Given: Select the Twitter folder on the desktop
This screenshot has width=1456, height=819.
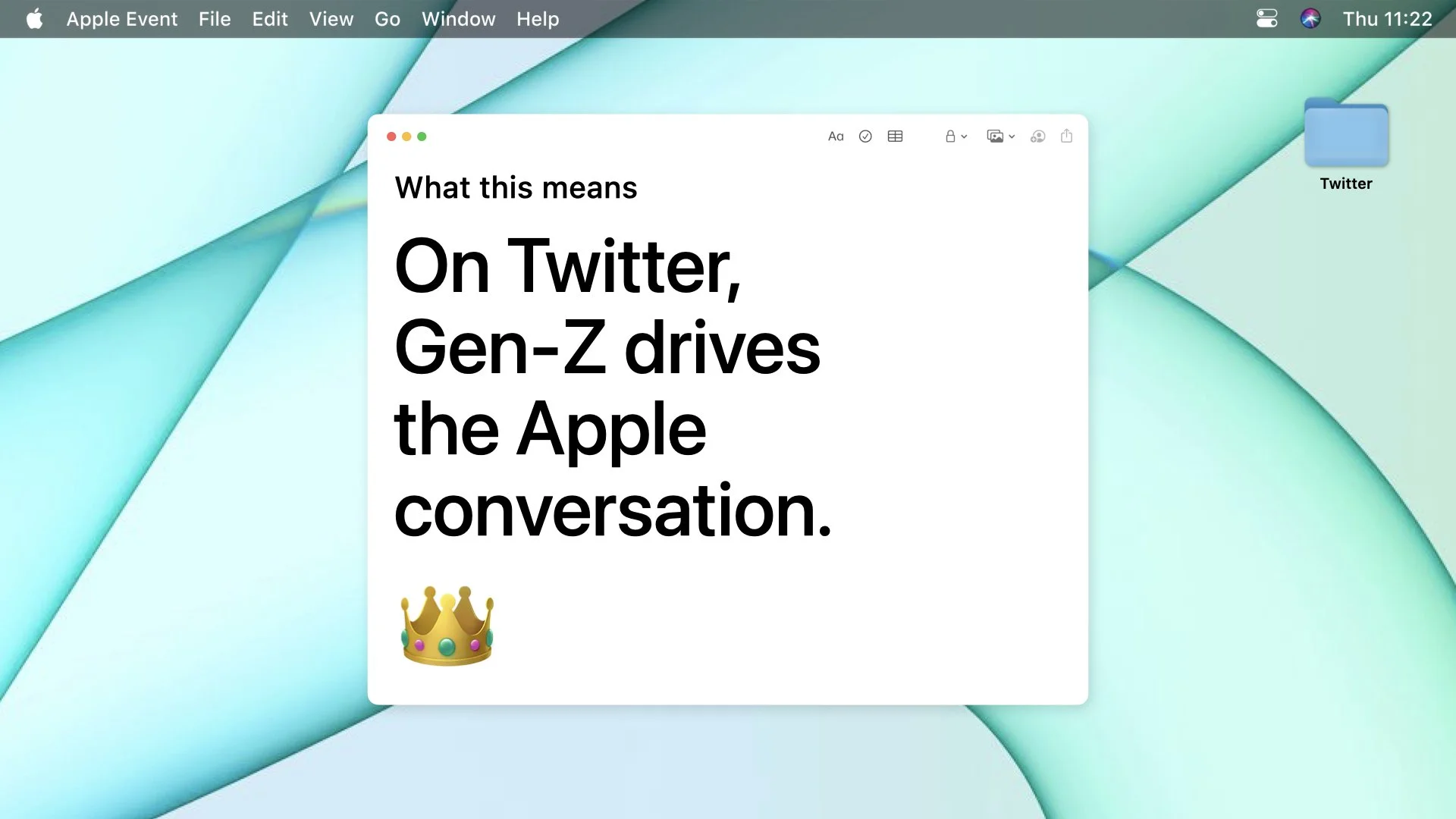Looking at the screenshot, I should pyautogui.click(x=1346, y=135).
